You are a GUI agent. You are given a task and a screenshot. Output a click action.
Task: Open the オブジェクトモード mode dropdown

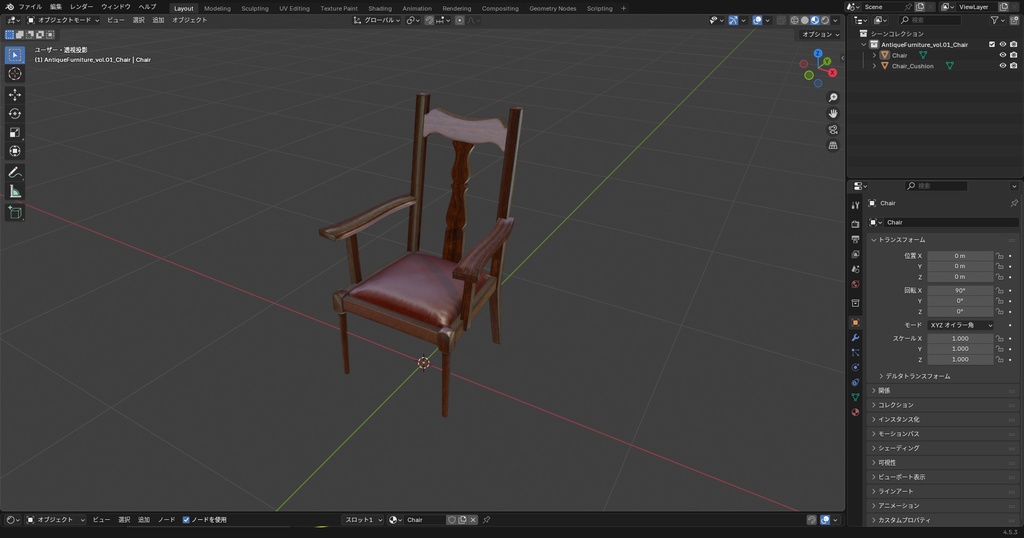click(63, 20)
